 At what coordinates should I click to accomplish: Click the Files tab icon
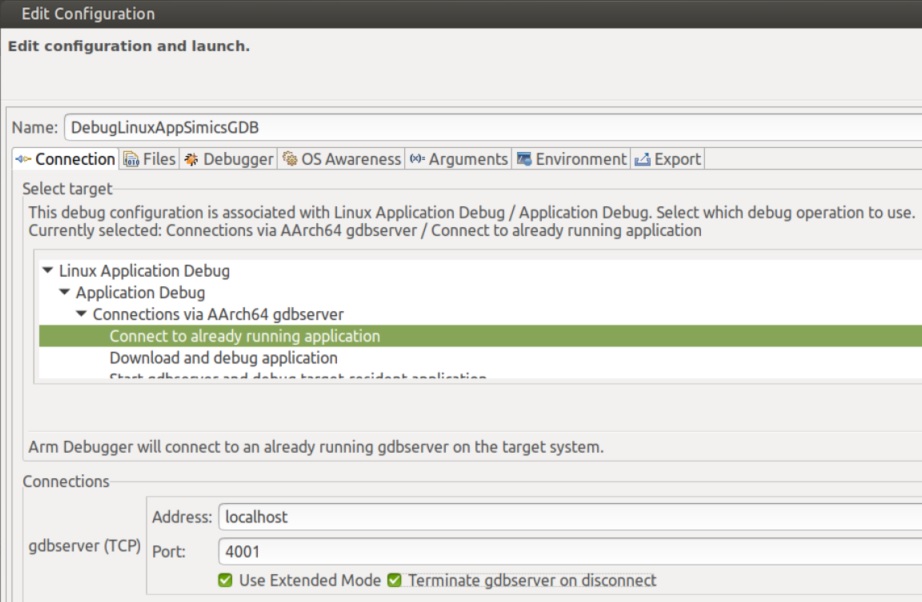131,159
